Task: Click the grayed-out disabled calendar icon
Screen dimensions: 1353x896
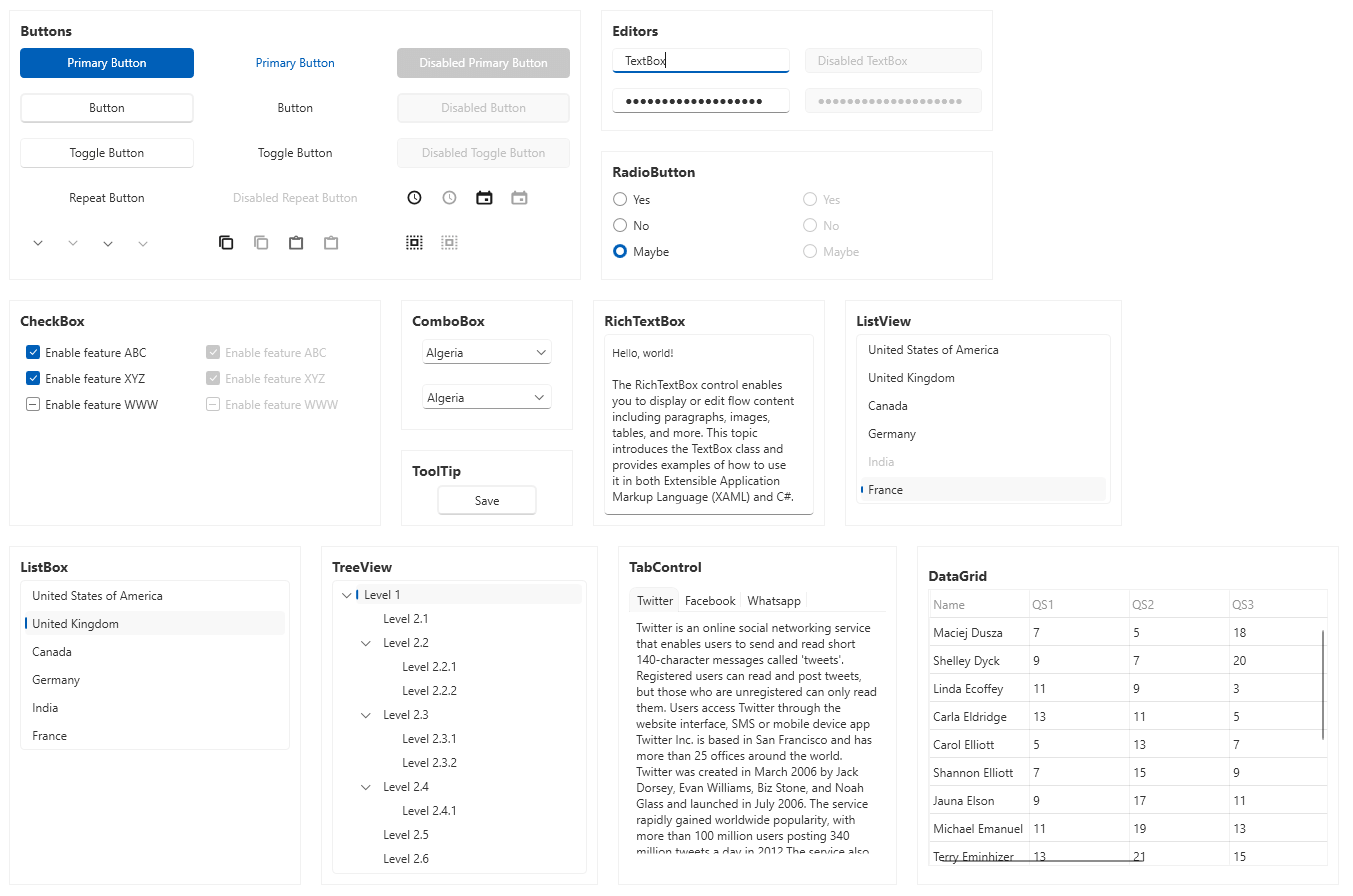Action: (519, 198)
